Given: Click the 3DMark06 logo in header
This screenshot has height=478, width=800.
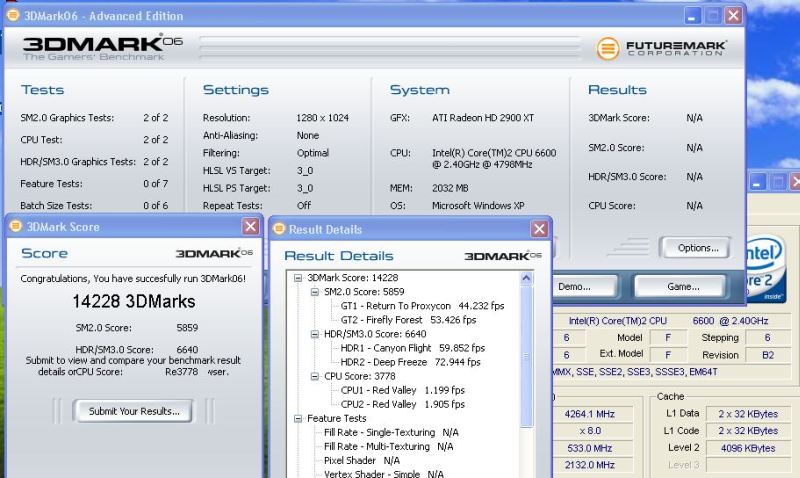Looking at the screenshot, I should pyautogui.click(x=102, y=47).
